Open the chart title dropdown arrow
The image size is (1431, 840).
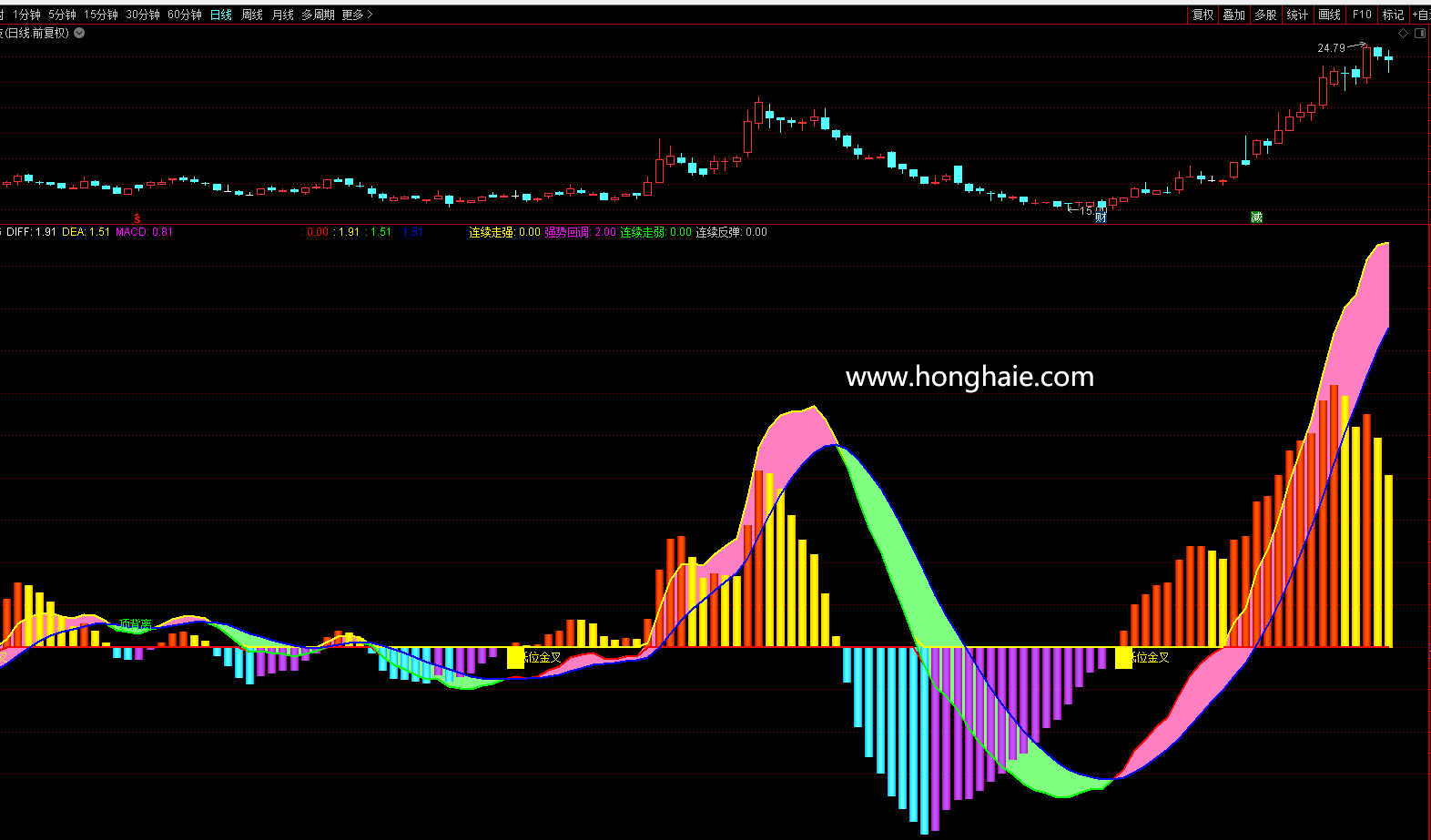(x=79, y=33)
